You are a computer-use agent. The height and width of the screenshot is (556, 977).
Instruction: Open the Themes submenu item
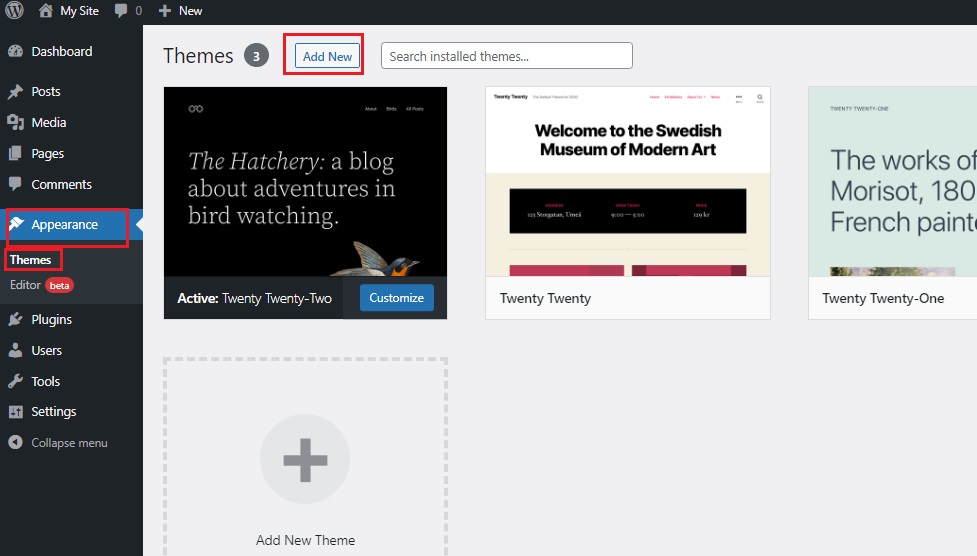click(x=30, y=260)
